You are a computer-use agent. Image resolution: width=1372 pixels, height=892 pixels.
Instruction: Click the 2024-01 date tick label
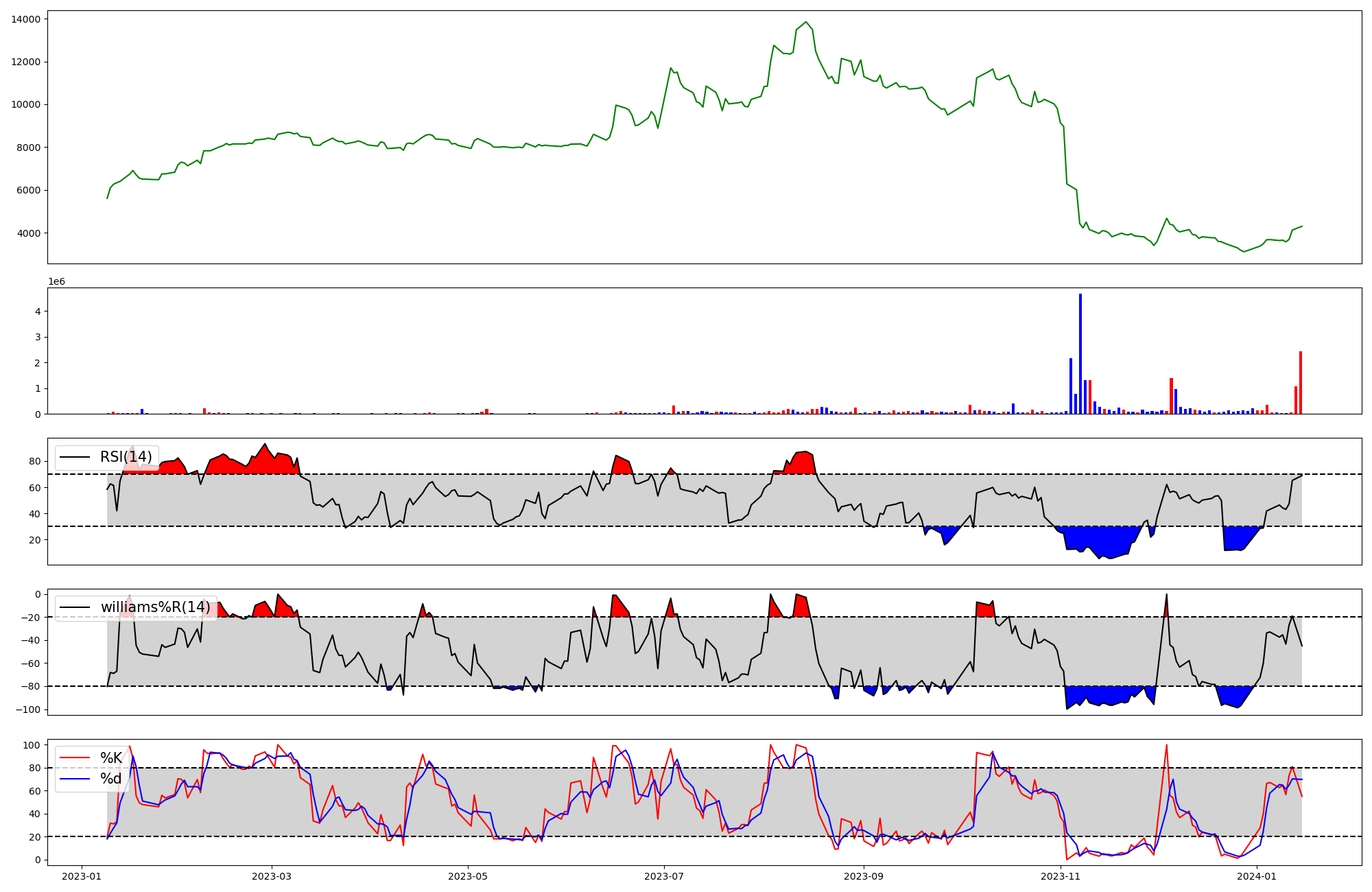click(x=1257, y=876)
